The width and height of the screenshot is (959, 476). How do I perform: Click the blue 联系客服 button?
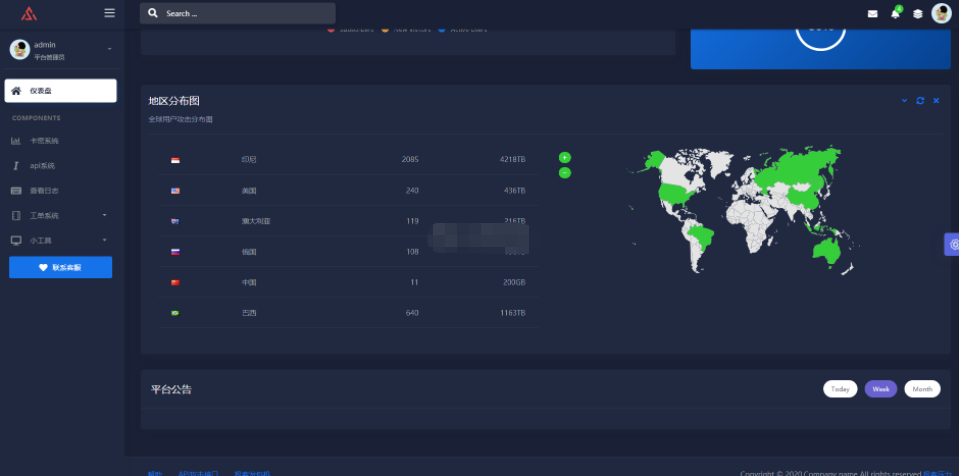pos(60,267)
